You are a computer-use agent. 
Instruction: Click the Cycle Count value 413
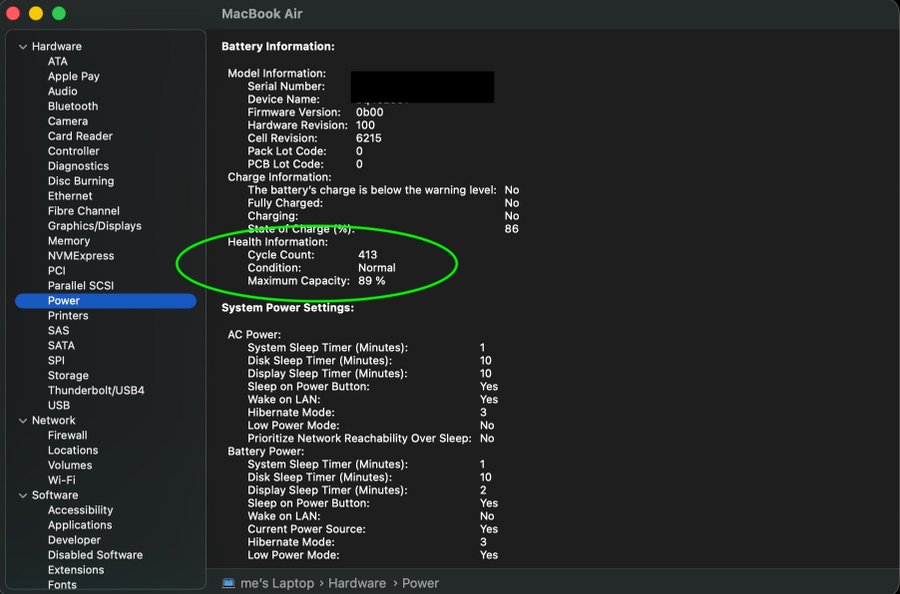click(x=368, y=255)
